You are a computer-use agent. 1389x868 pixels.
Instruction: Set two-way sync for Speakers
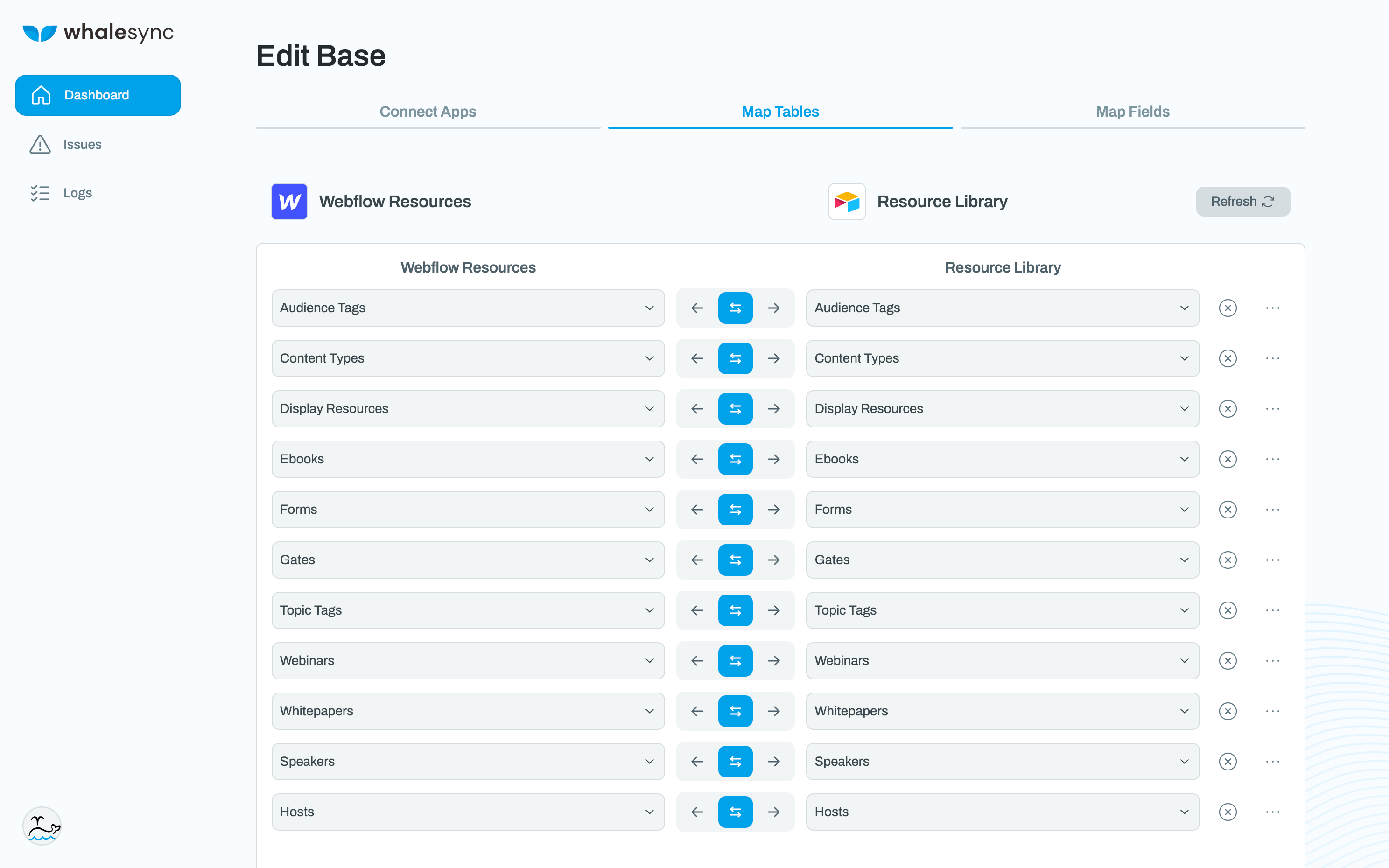[x=735, y=762]
